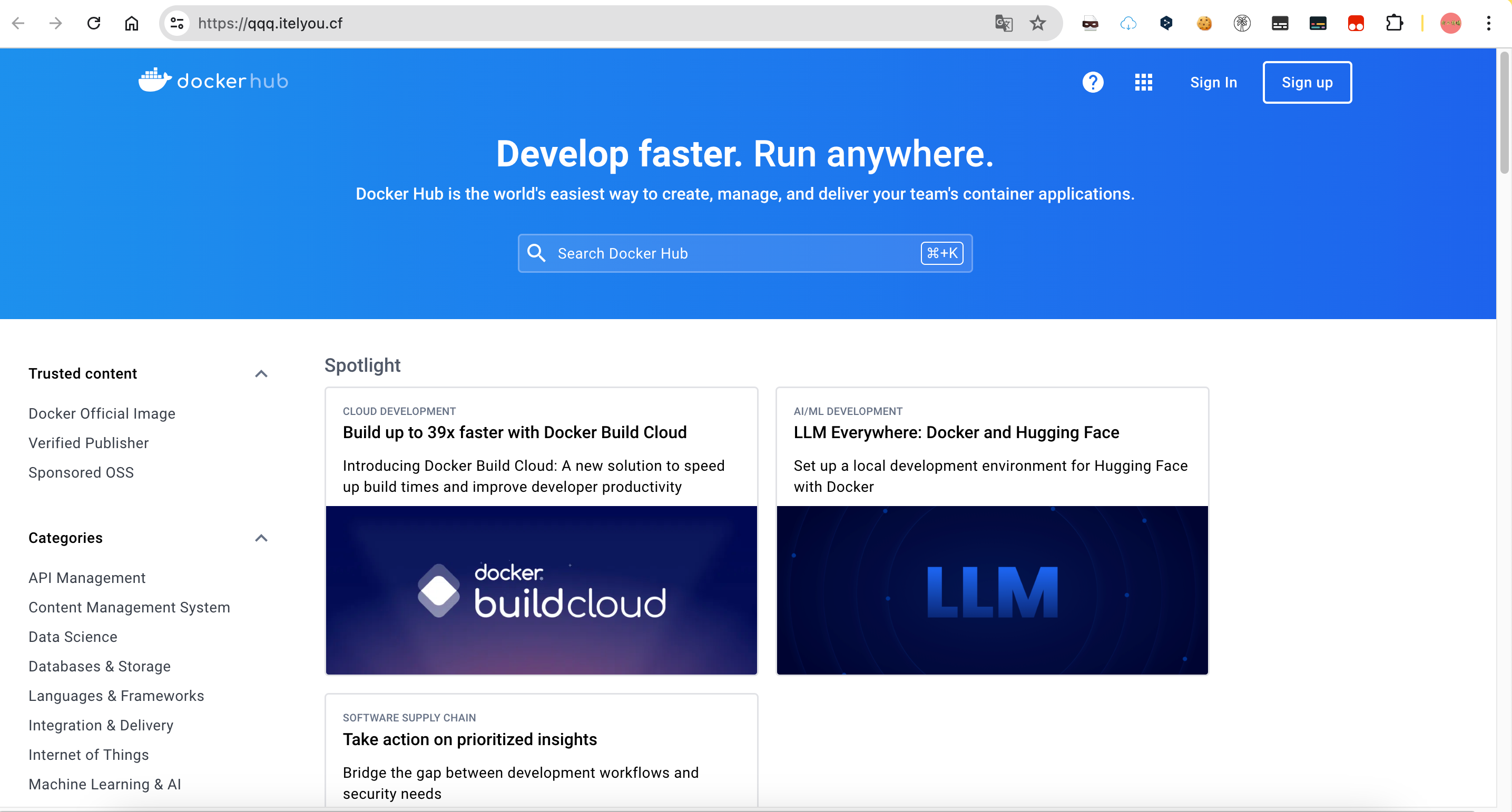The image size is (1512, 812).
Task: Open the Docker Build Cloud spotlight image
Action: point(541,590)
